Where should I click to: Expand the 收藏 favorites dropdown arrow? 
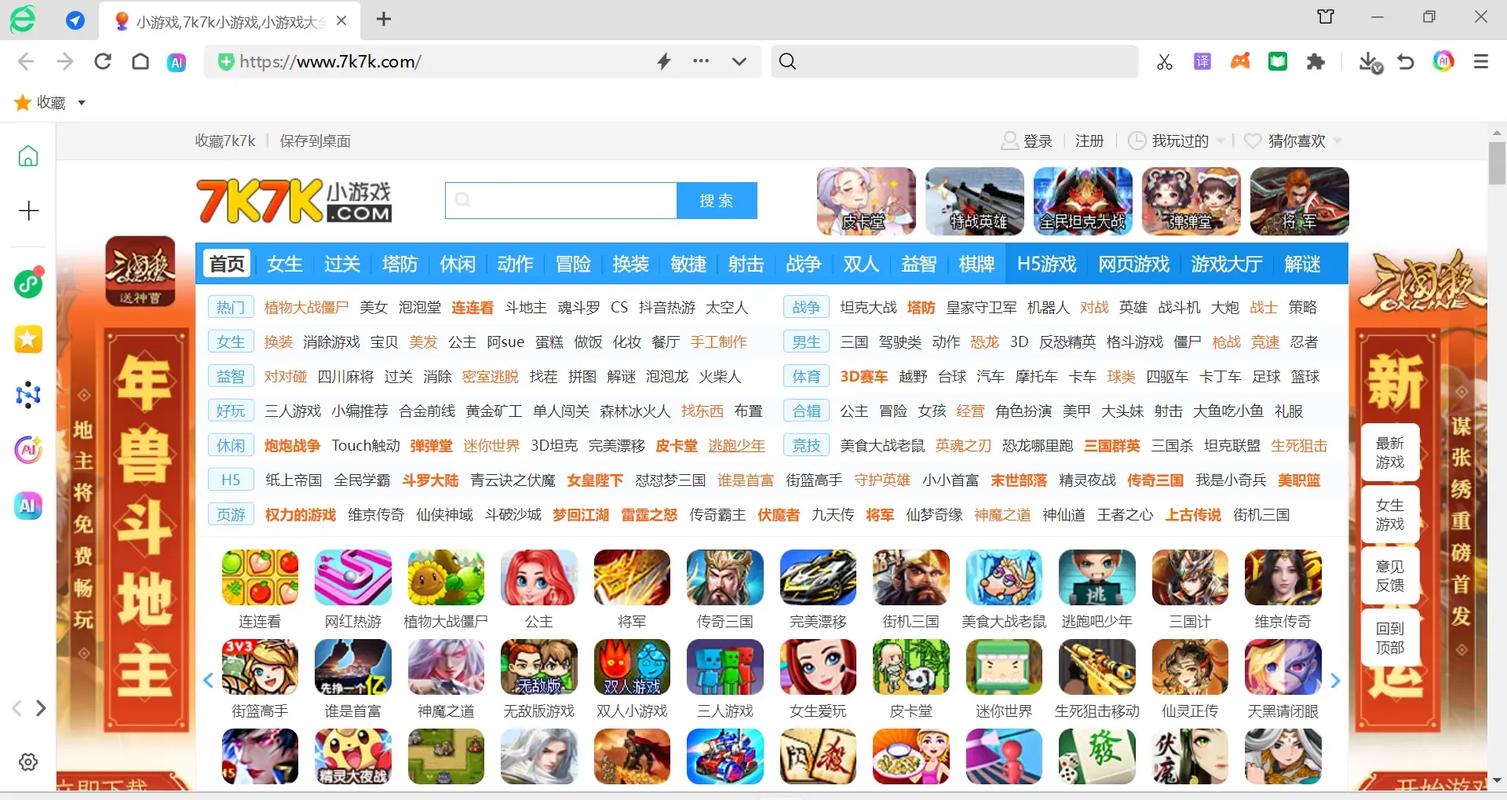[x=81, y=102]
